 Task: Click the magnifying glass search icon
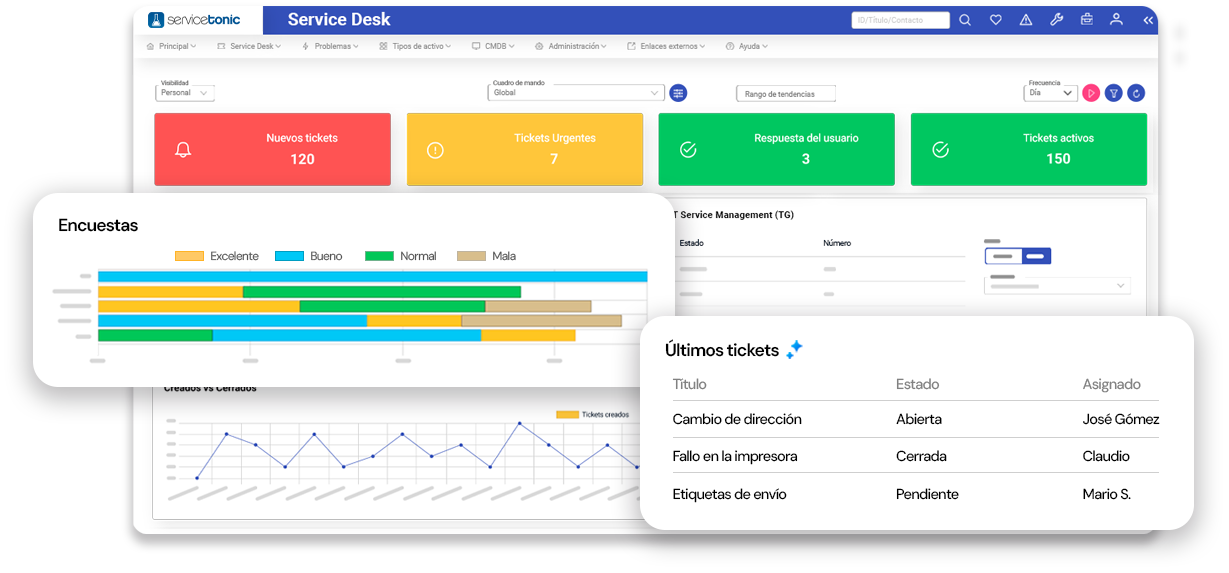(x=965, y=20)
